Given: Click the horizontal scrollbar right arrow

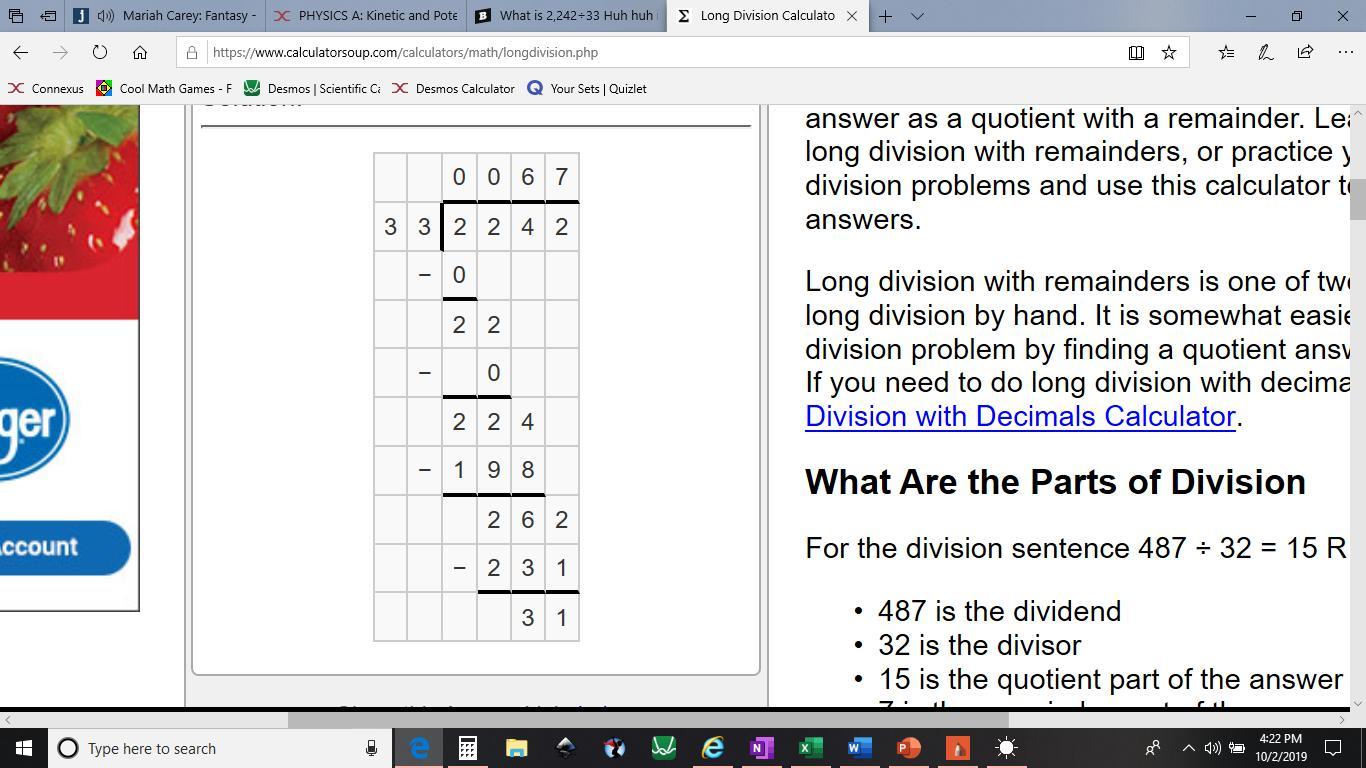Looking at the screenshot, I should 1343,719.
